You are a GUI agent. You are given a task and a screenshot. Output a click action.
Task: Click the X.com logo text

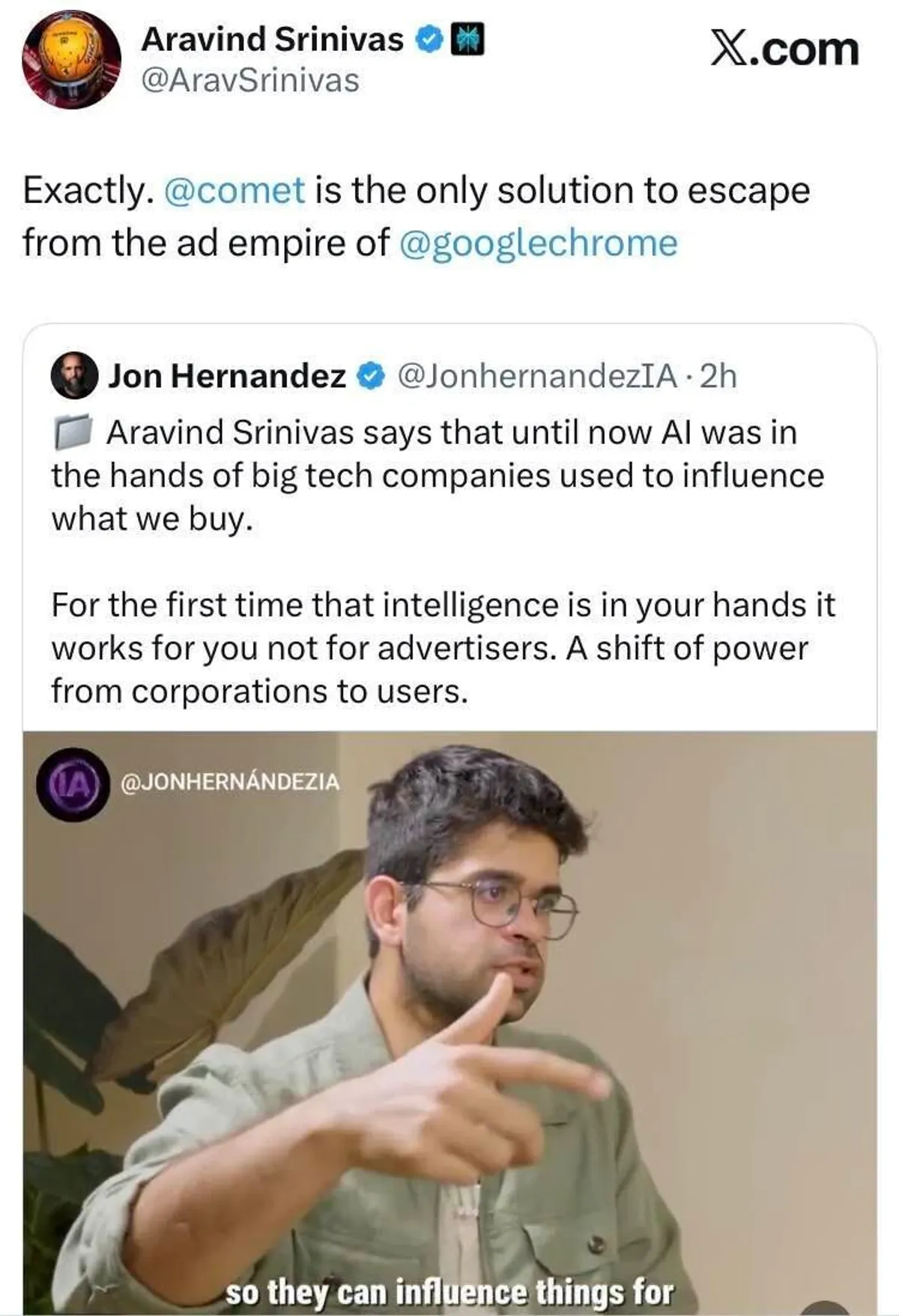784,49
